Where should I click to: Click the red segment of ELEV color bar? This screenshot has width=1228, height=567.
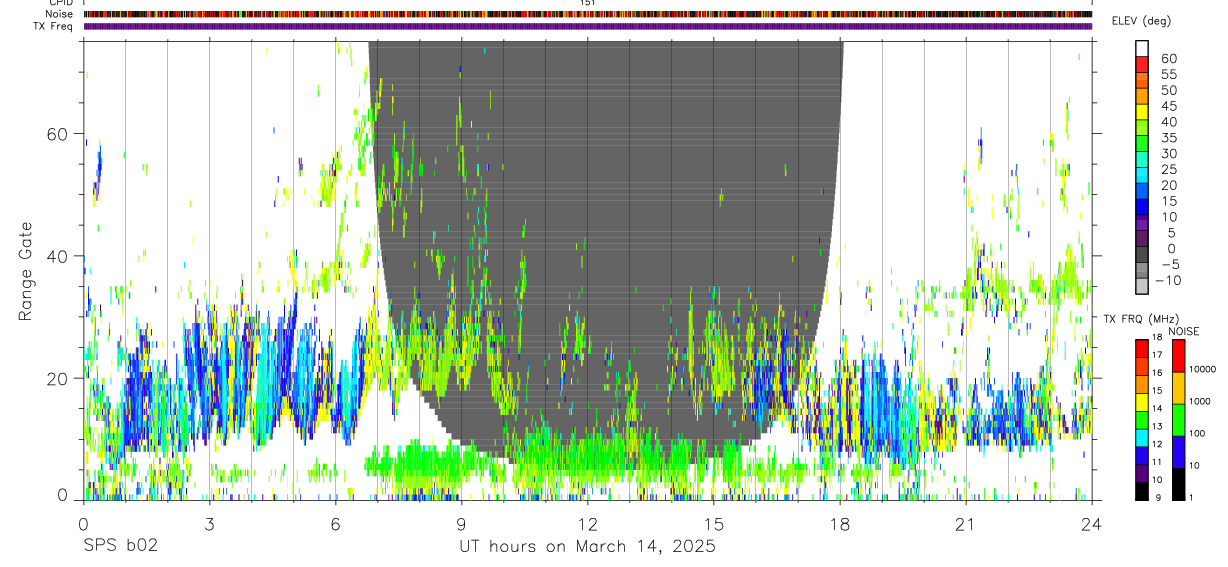point(1142,64)
